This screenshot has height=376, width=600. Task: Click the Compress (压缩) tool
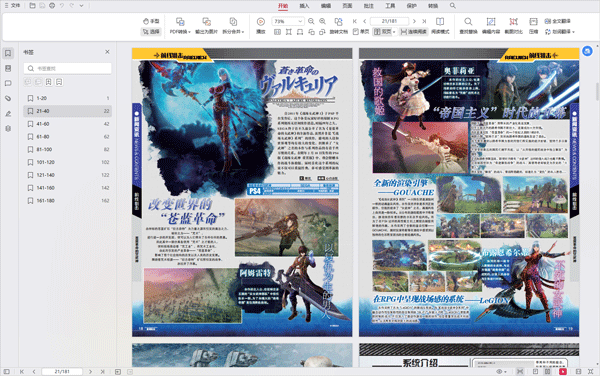coord(533,26)
